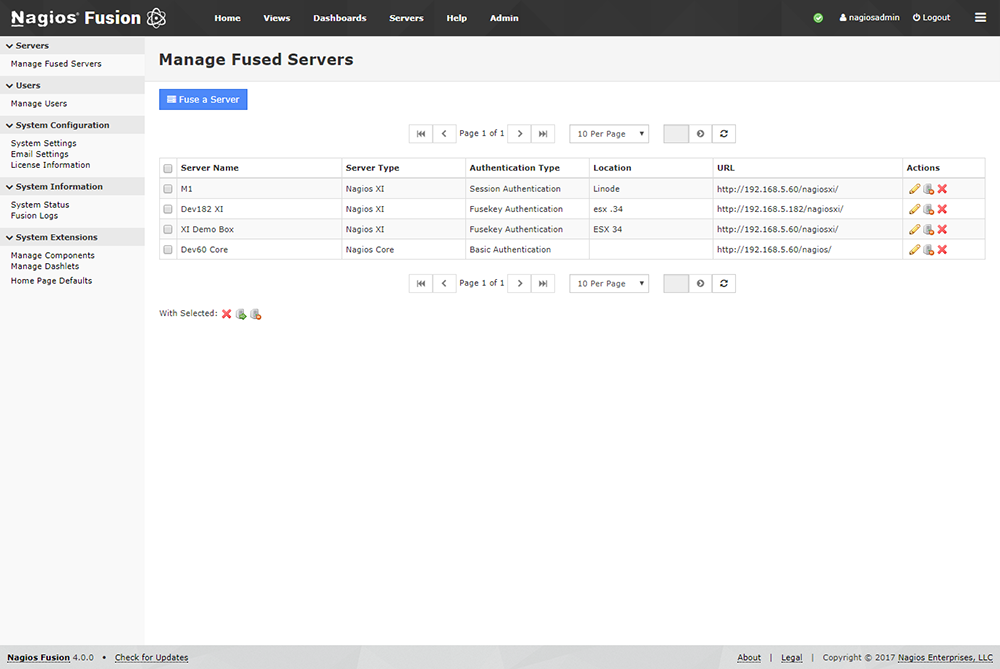Click the Fuse a Server button

point(203,99)
